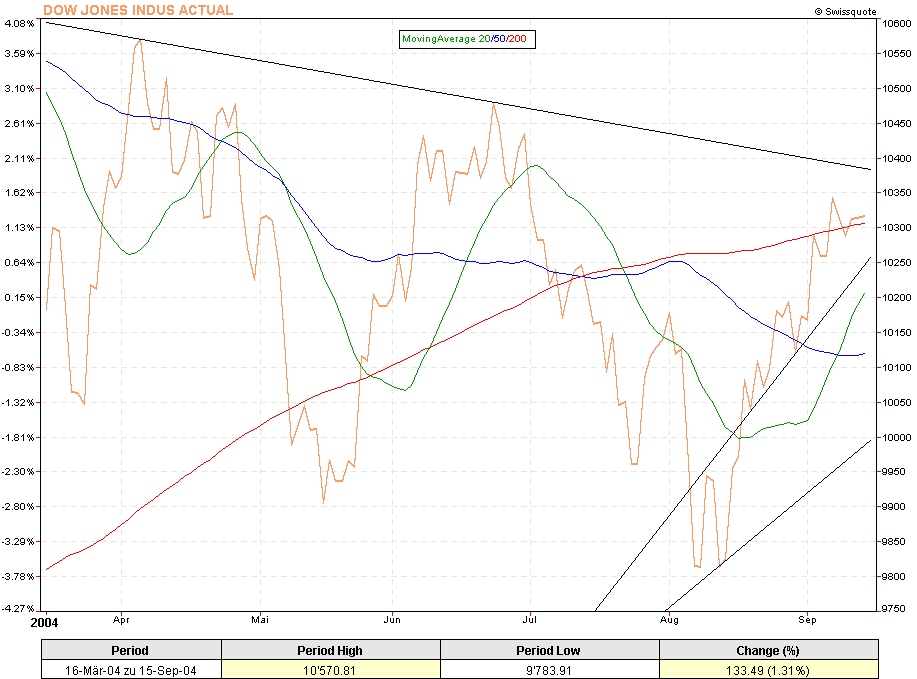Click the 10300 right axis value
The width and height of the screenshot is (917, 679).
897,228
